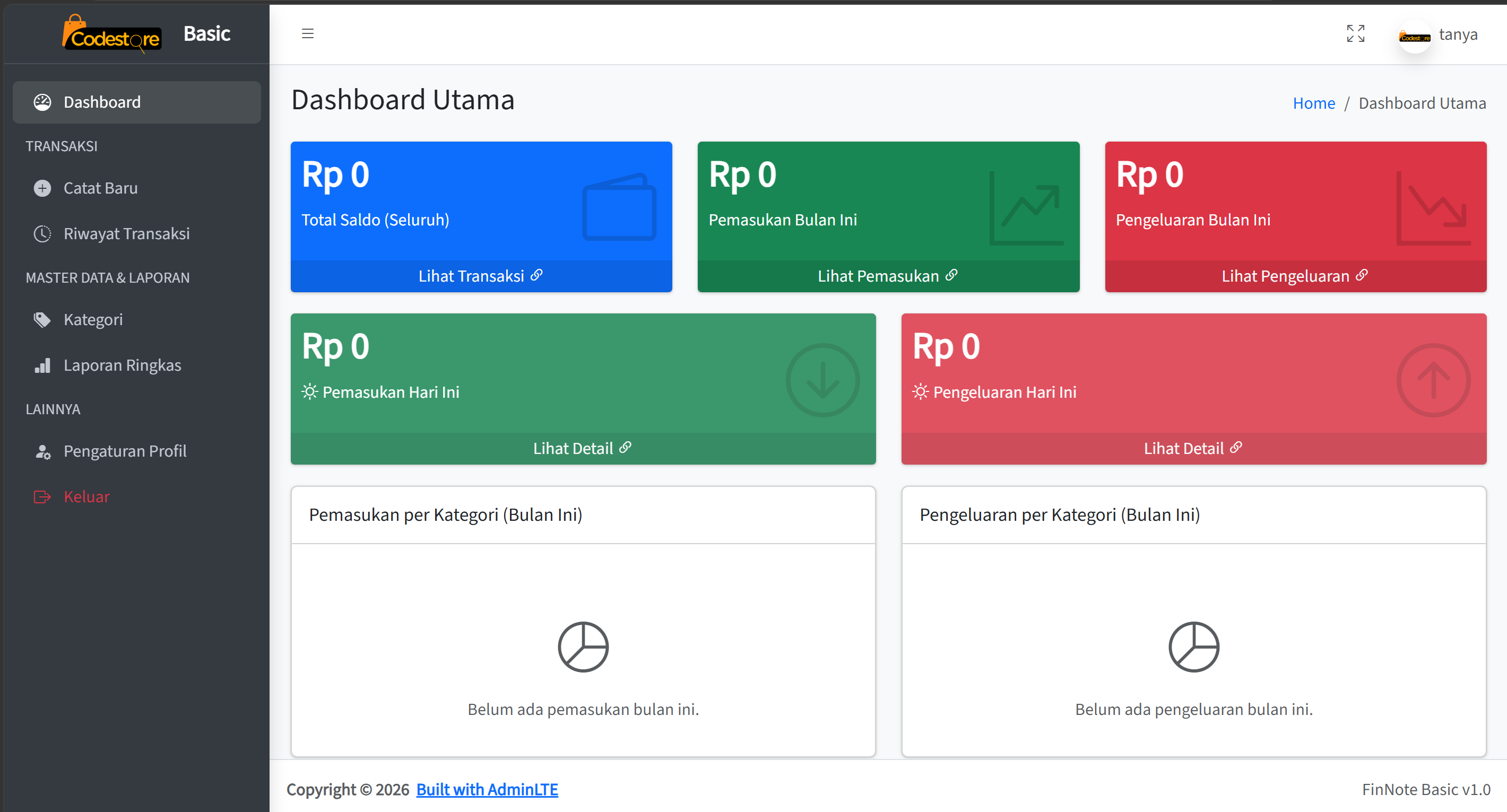The width and height of the screenshot is (1507, 812).
Task: Toggle the sidebar with the hamburger icon
Action: coord(307,33)
